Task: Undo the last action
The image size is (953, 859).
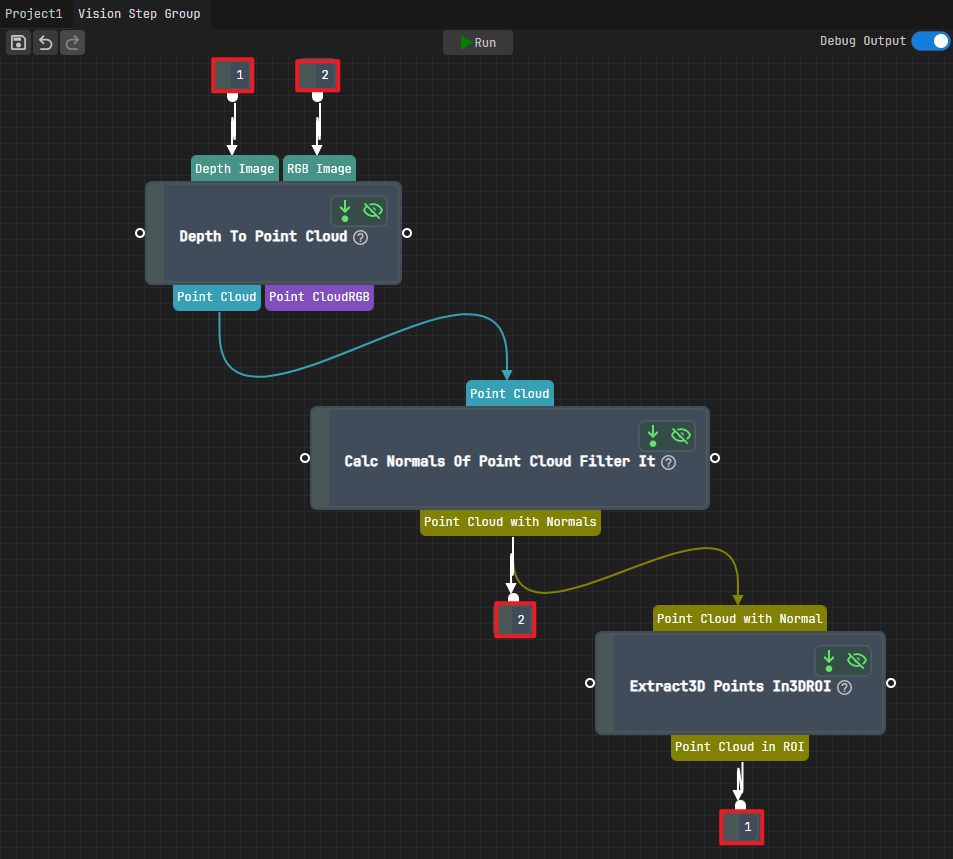Action: (46, 43)
